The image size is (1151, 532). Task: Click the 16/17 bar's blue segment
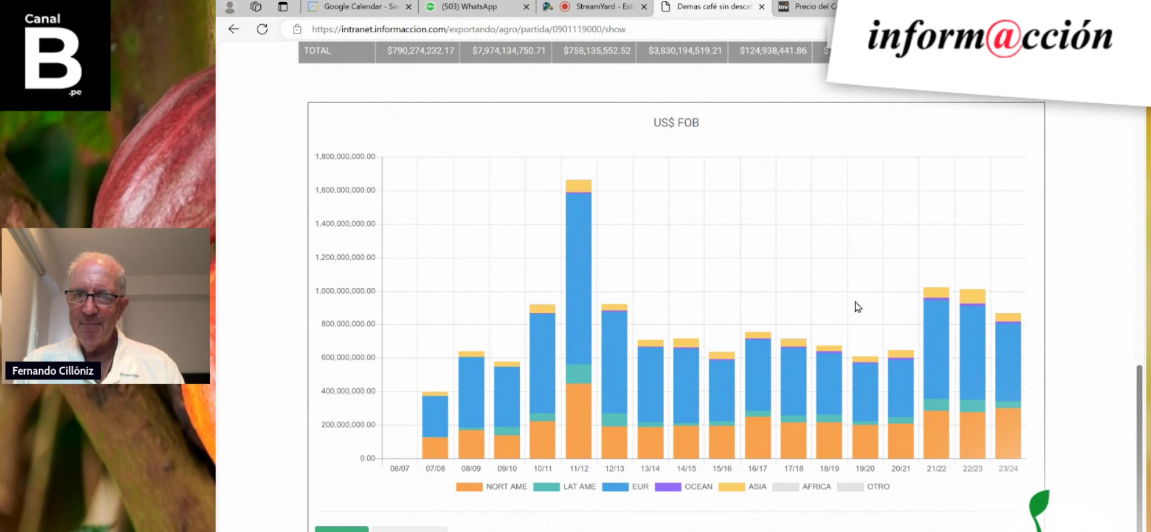[x=758, y=375]
